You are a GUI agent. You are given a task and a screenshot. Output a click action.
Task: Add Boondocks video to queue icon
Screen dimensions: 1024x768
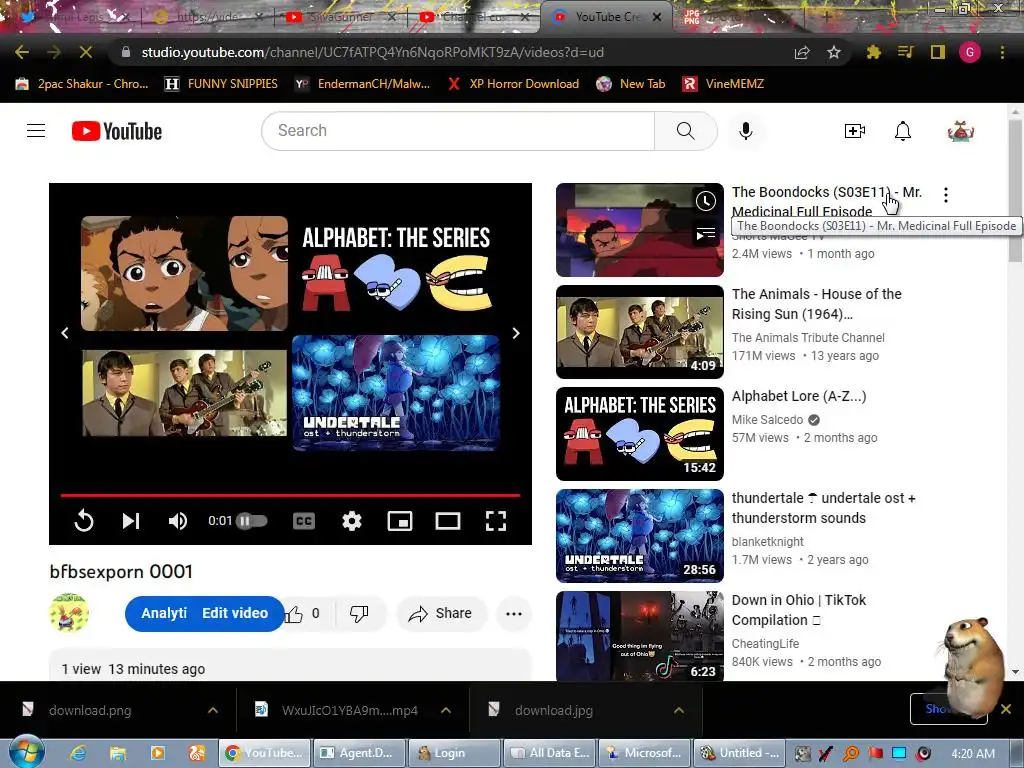[705, 234]
